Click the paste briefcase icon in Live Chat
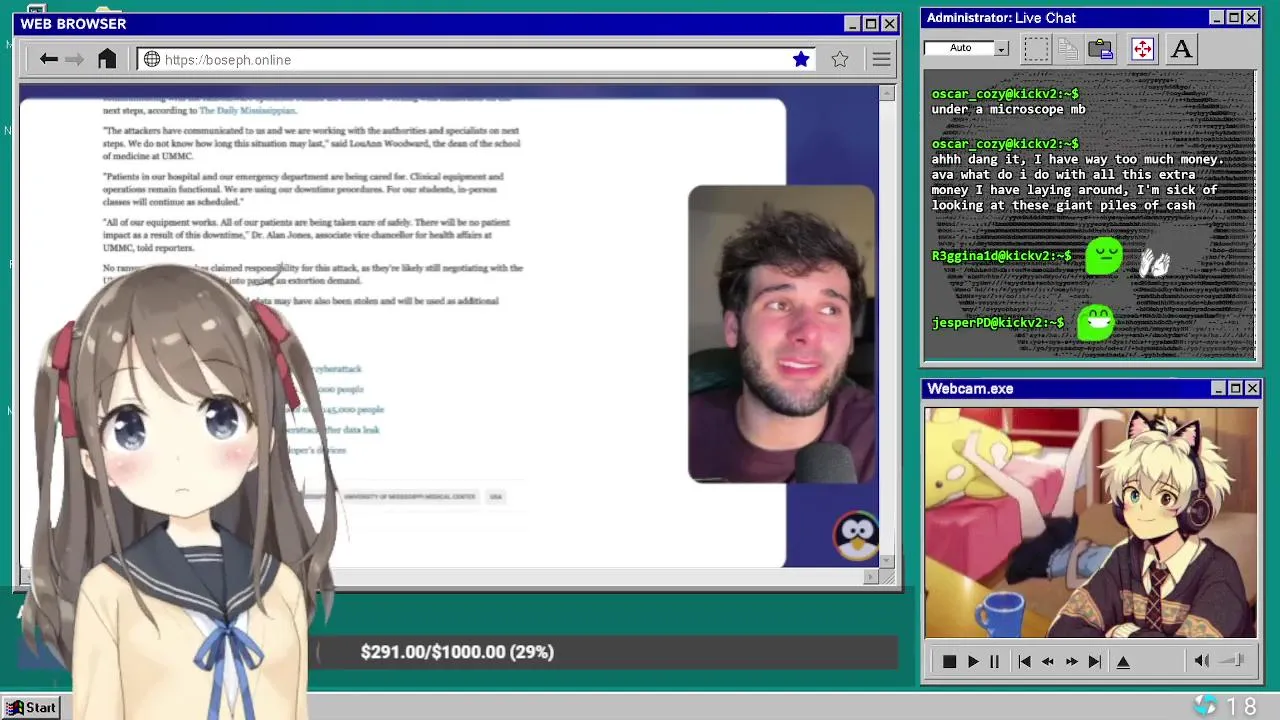Image resolution: width=1280 pixels, height=720 pixels. point(1101,48)
